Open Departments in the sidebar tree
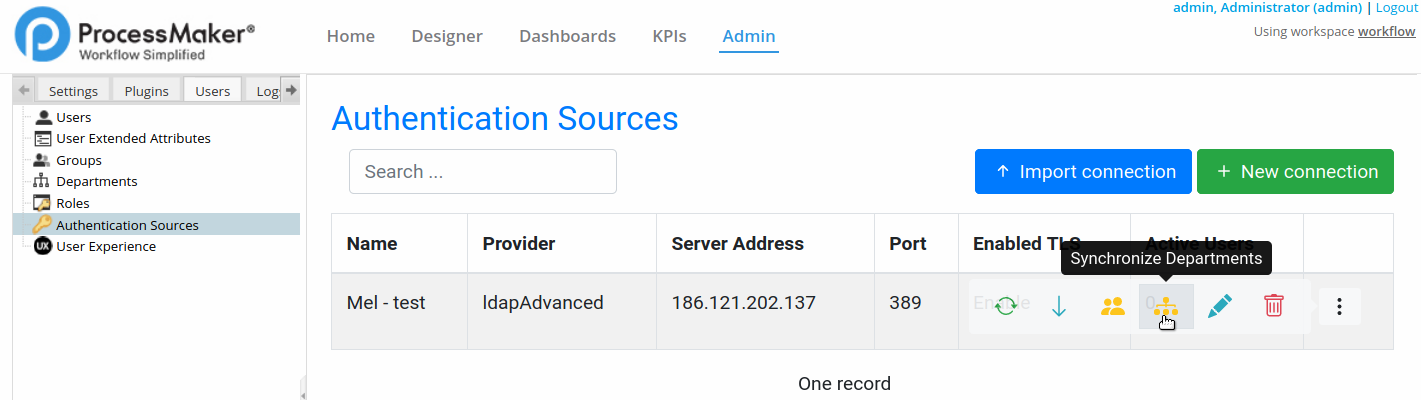Image resolution: width=1421 pixels, height=400 pixels. click(x=97, y=182)
